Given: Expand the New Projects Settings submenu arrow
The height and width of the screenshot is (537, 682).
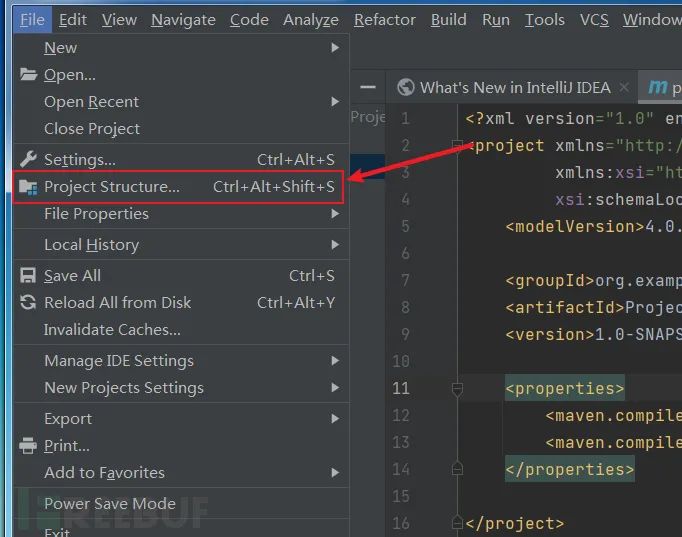Looking at the screenshot, I should pos(335,387).
